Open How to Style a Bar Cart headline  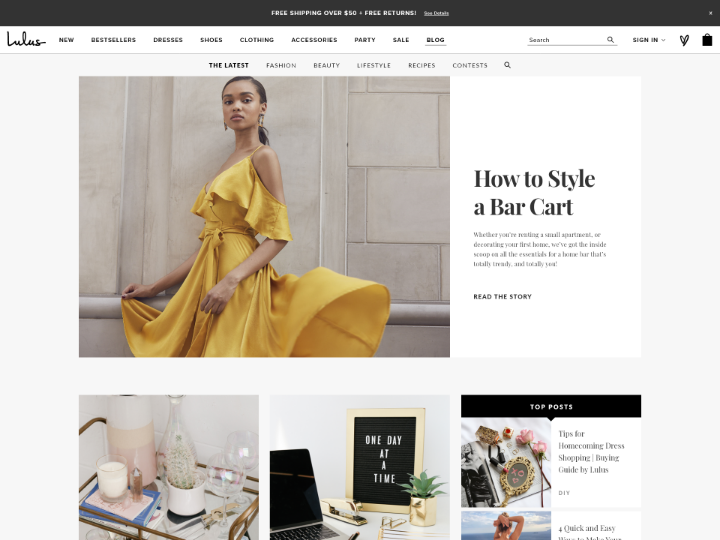coord(534,192)
